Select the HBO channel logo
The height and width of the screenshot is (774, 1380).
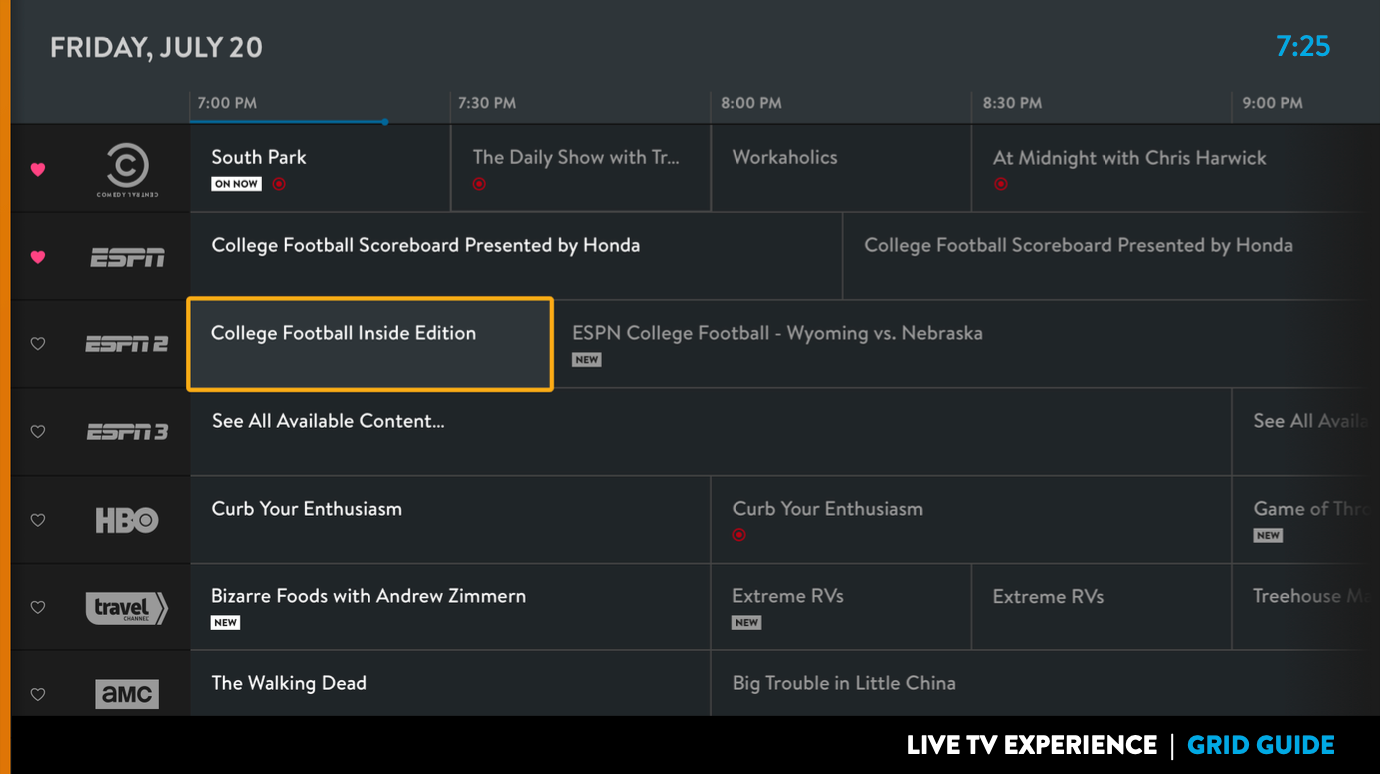(x=127, y=520)
